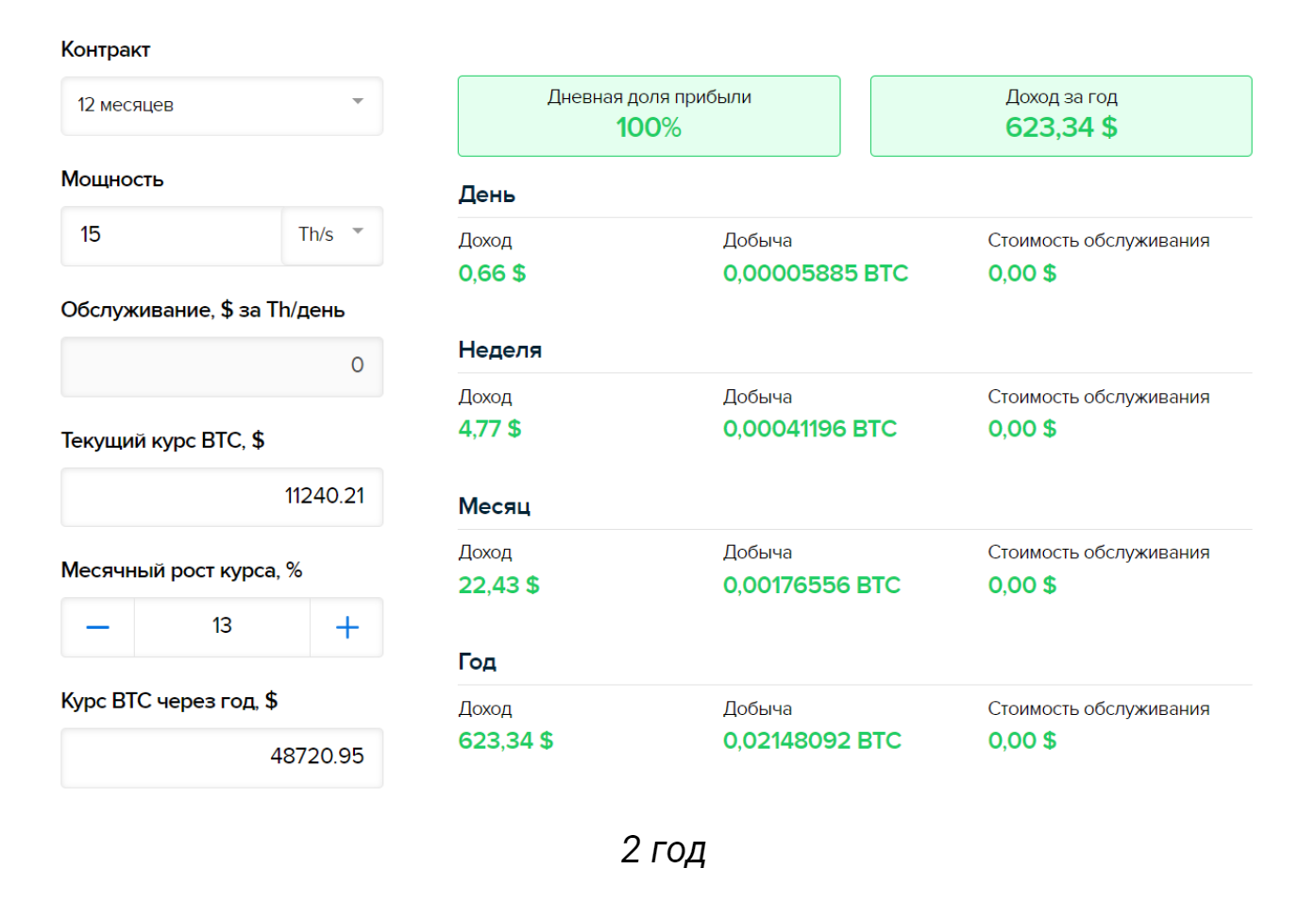
Task: Click the monthly growth value 13
Action: tap(222, 626)
